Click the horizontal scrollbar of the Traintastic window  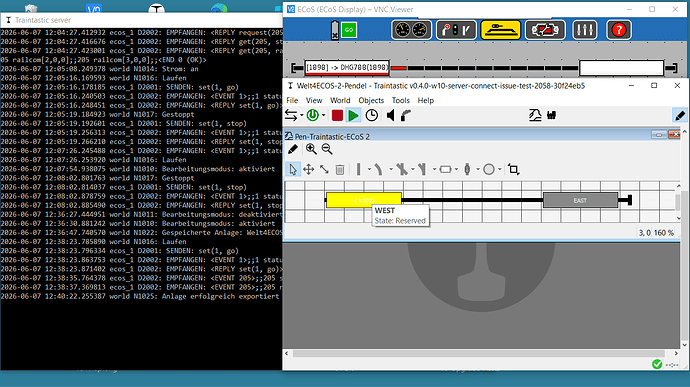(479, 353)
